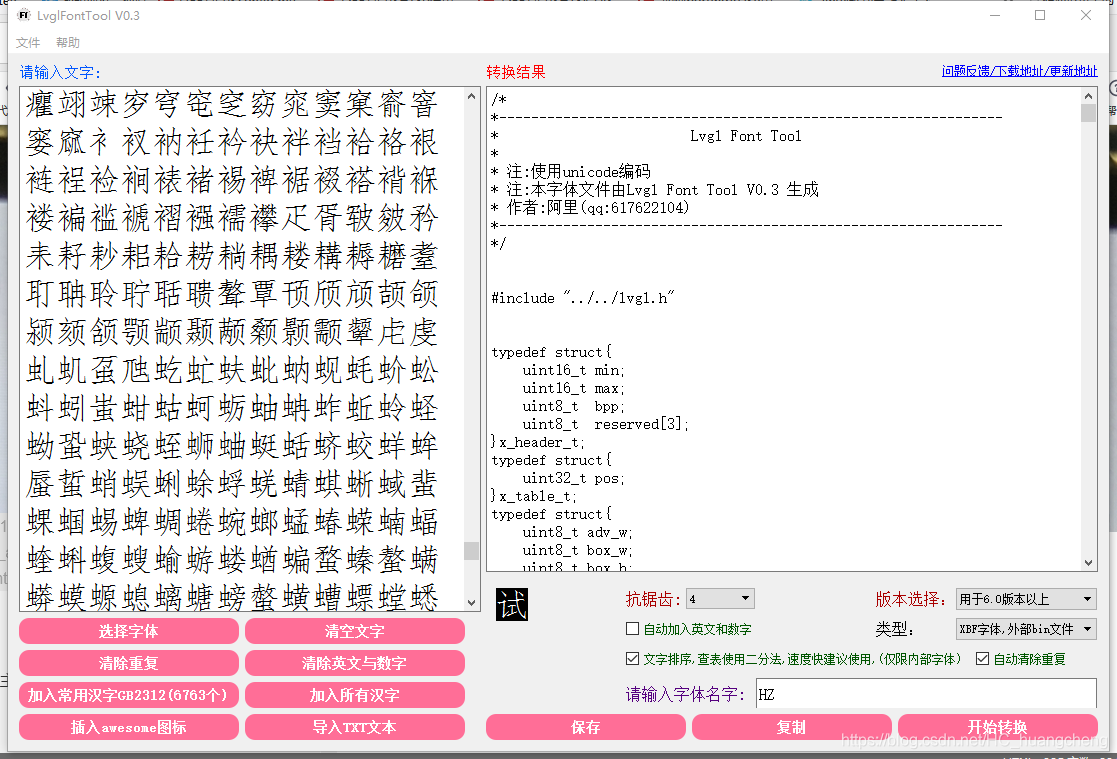Screen dimensions: 1117x759
Task: Click 开始转换 to start conversion
Action: pos(997,727)
